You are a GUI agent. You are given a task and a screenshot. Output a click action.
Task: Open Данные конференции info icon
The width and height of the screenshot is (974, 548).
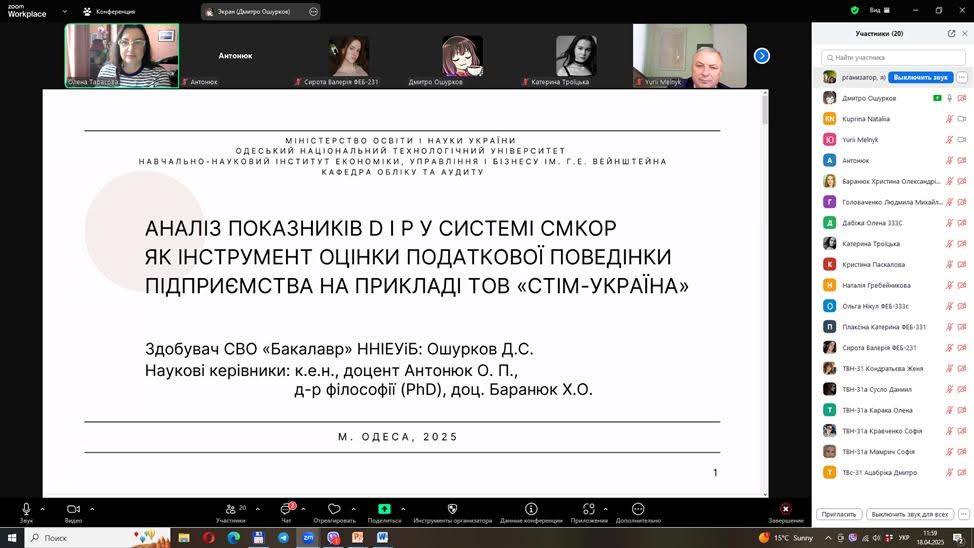pyautogui.click(x=531, y=509)
